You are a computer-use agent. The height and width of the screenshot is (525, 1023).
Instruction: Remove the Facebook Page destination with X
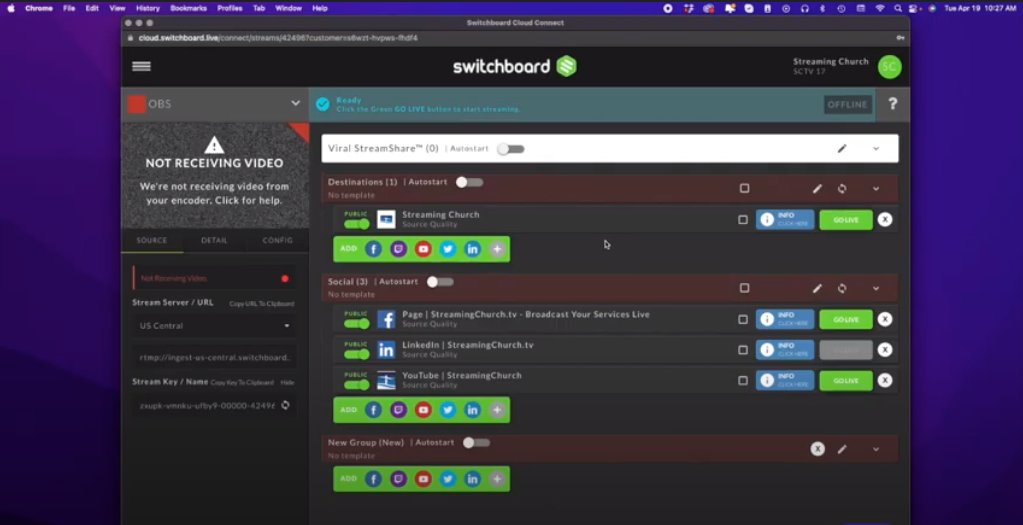point(885,320)
